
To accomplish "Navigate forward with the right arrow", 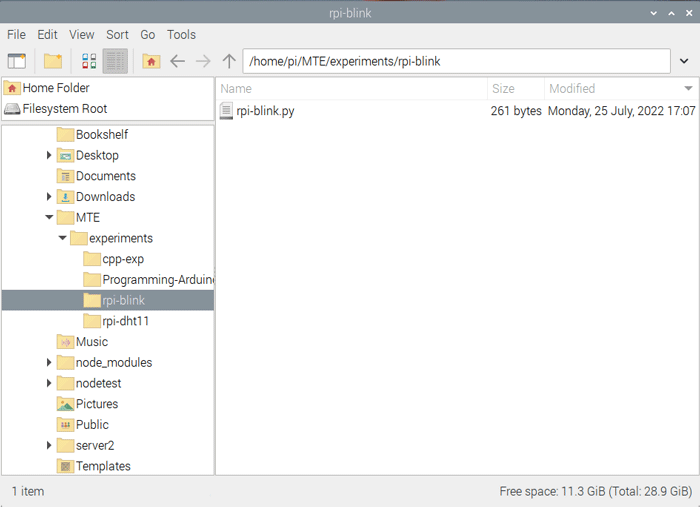I will 203,61.
